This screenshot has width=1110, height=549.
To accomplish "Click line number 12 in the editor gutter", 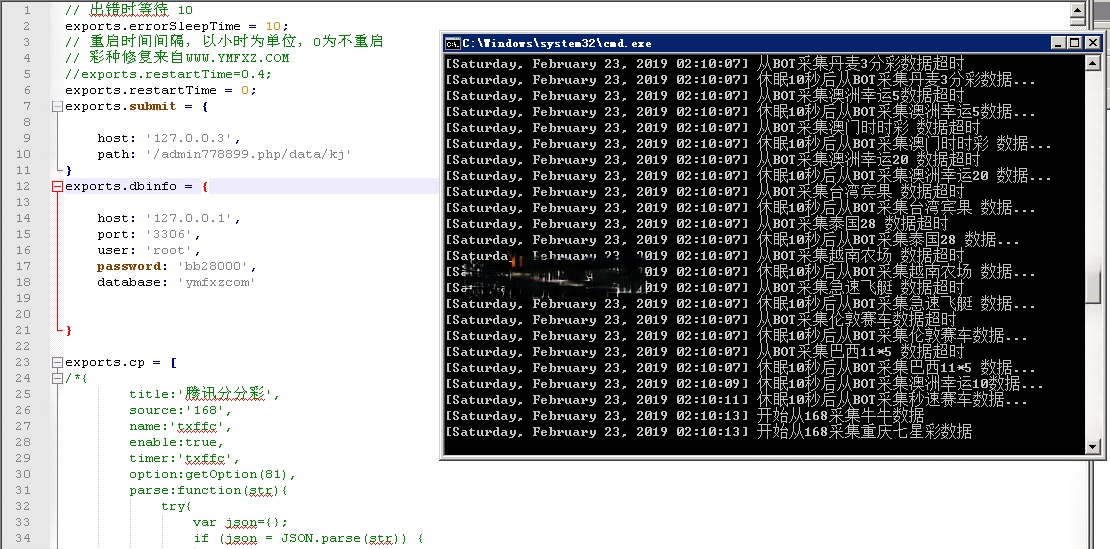I will (x=23, y=186).
